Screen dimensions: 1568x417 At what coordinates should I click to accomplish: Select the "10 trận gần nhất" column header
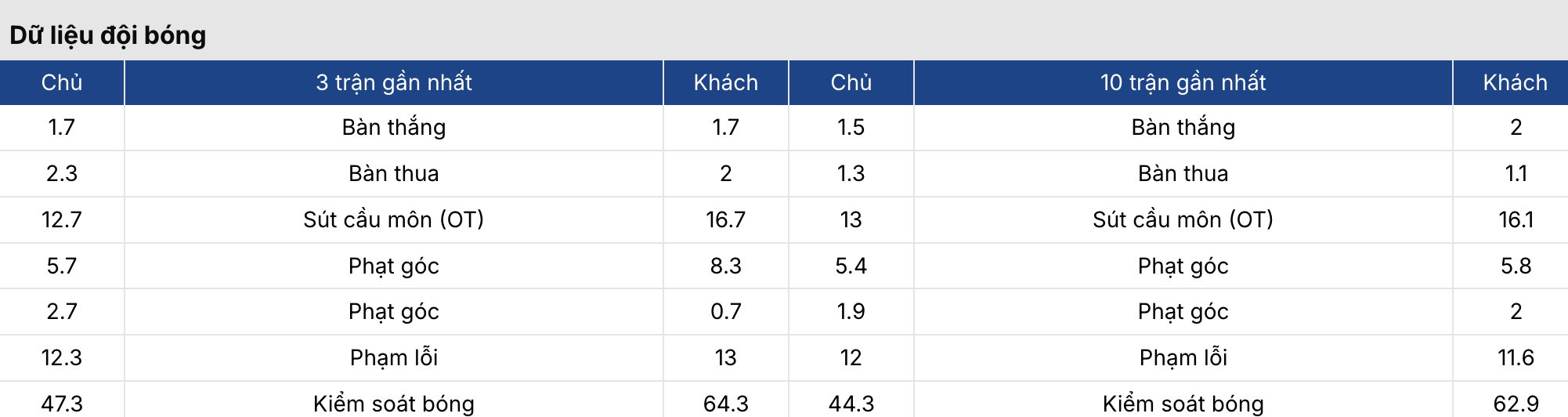1183,82
